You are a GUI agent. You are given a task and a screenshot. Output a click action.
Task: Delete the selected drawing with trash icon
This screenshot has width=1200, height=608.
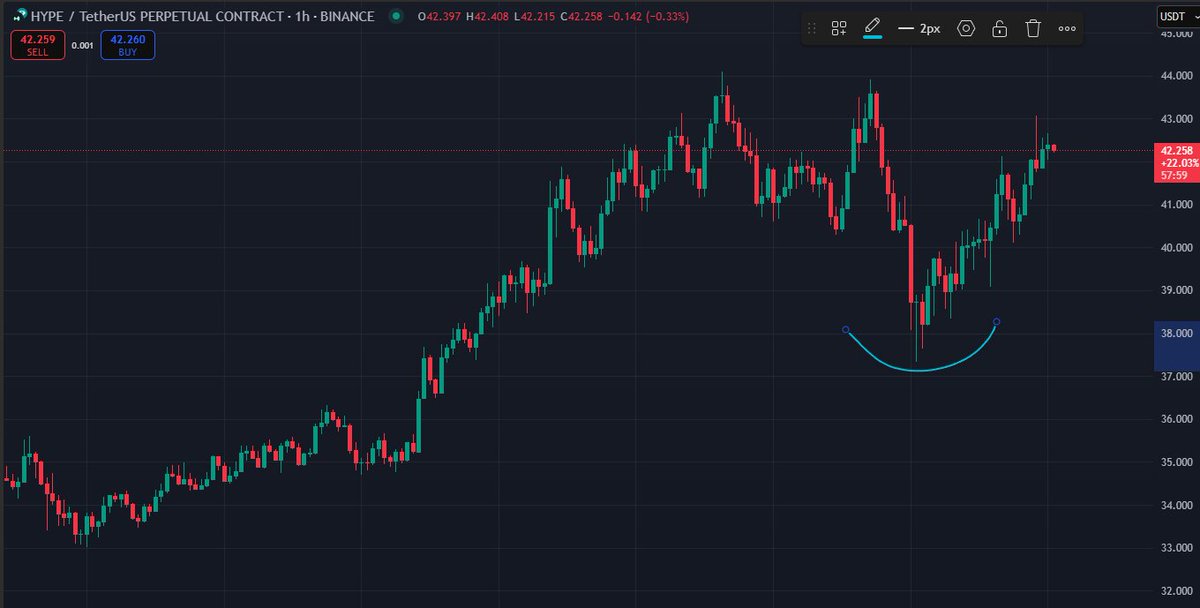1033,29
